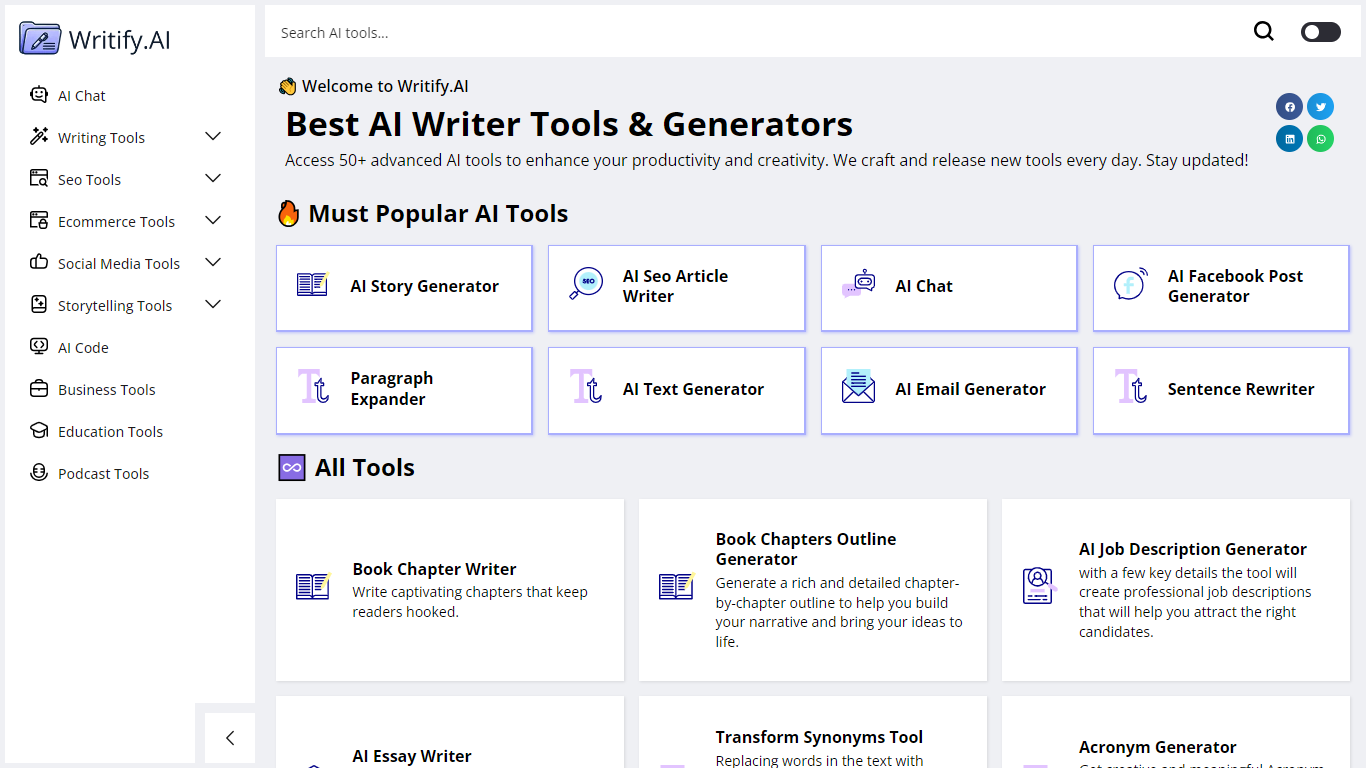Click the AI Story Generator book icon
This screenshot has width=1366, height=768.
coord(313,285)
